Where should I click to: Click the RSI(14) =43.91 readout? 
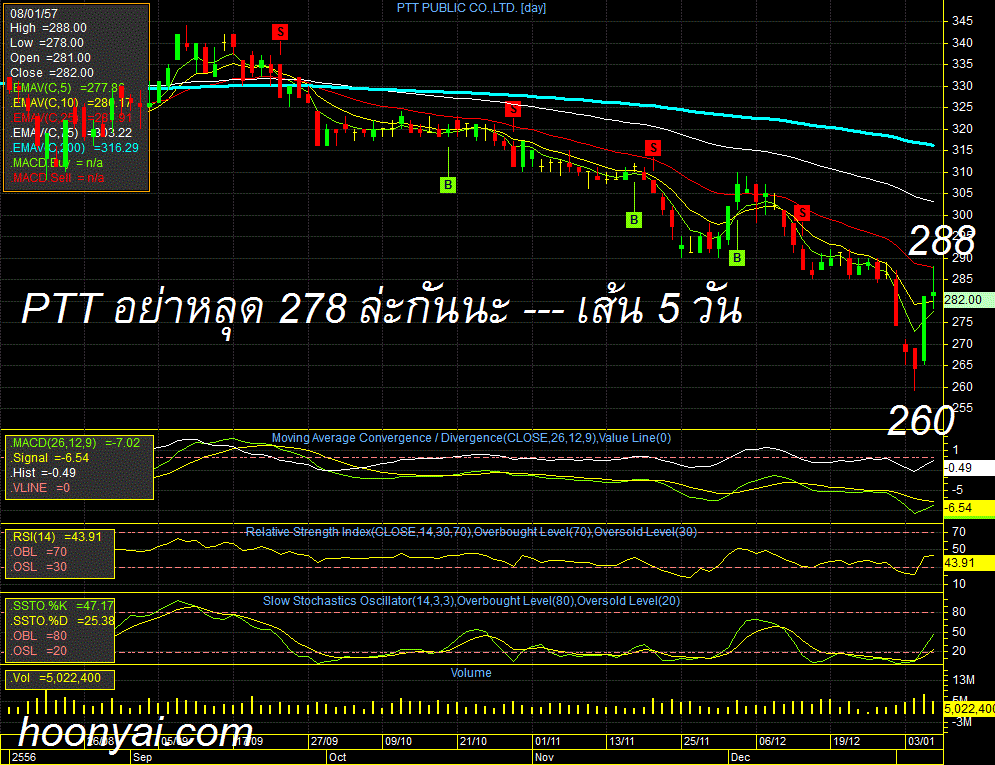click(x=56, y=537)
